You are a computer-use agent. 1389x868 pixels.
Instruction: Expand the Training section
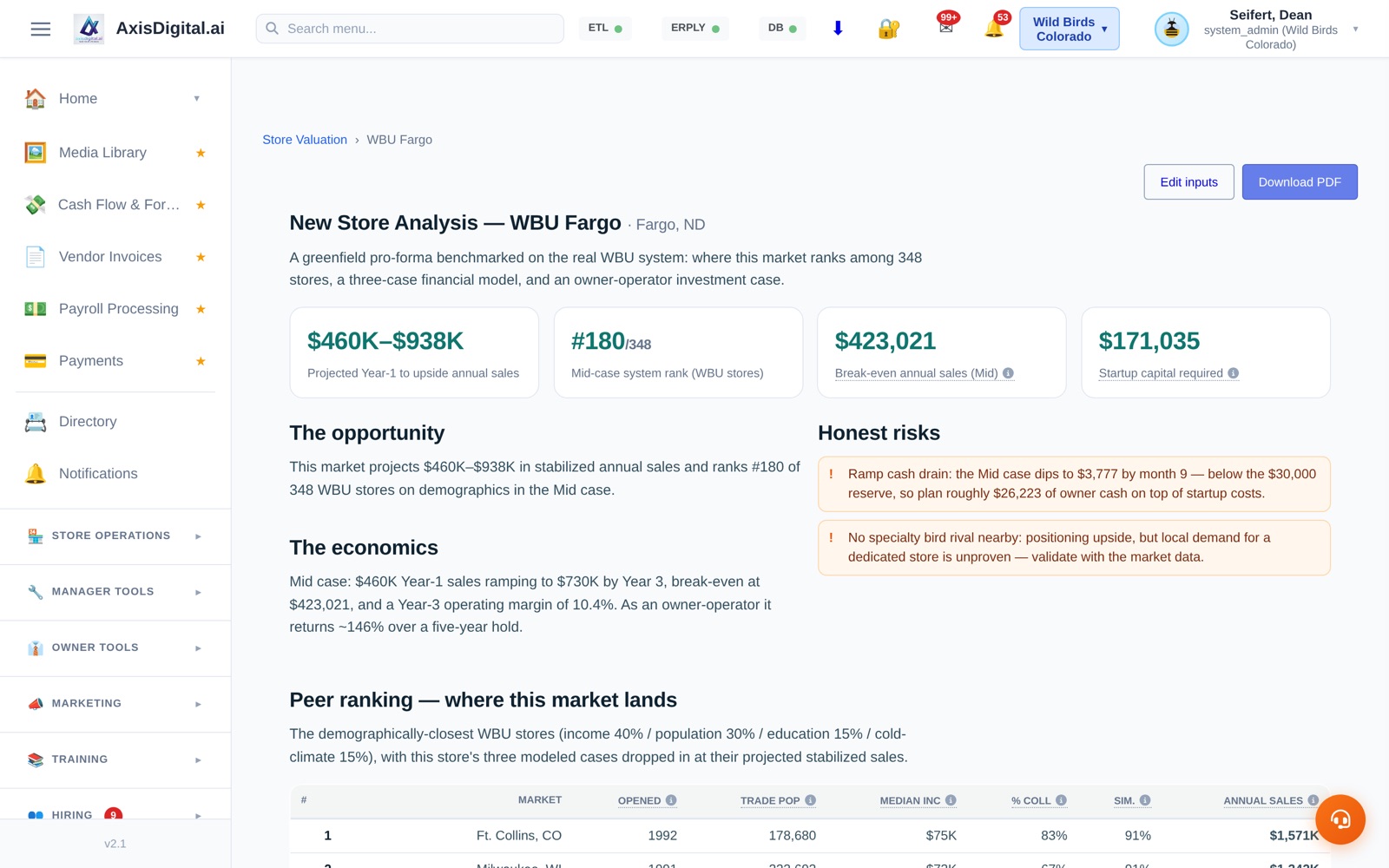click(x=198, y=759)
